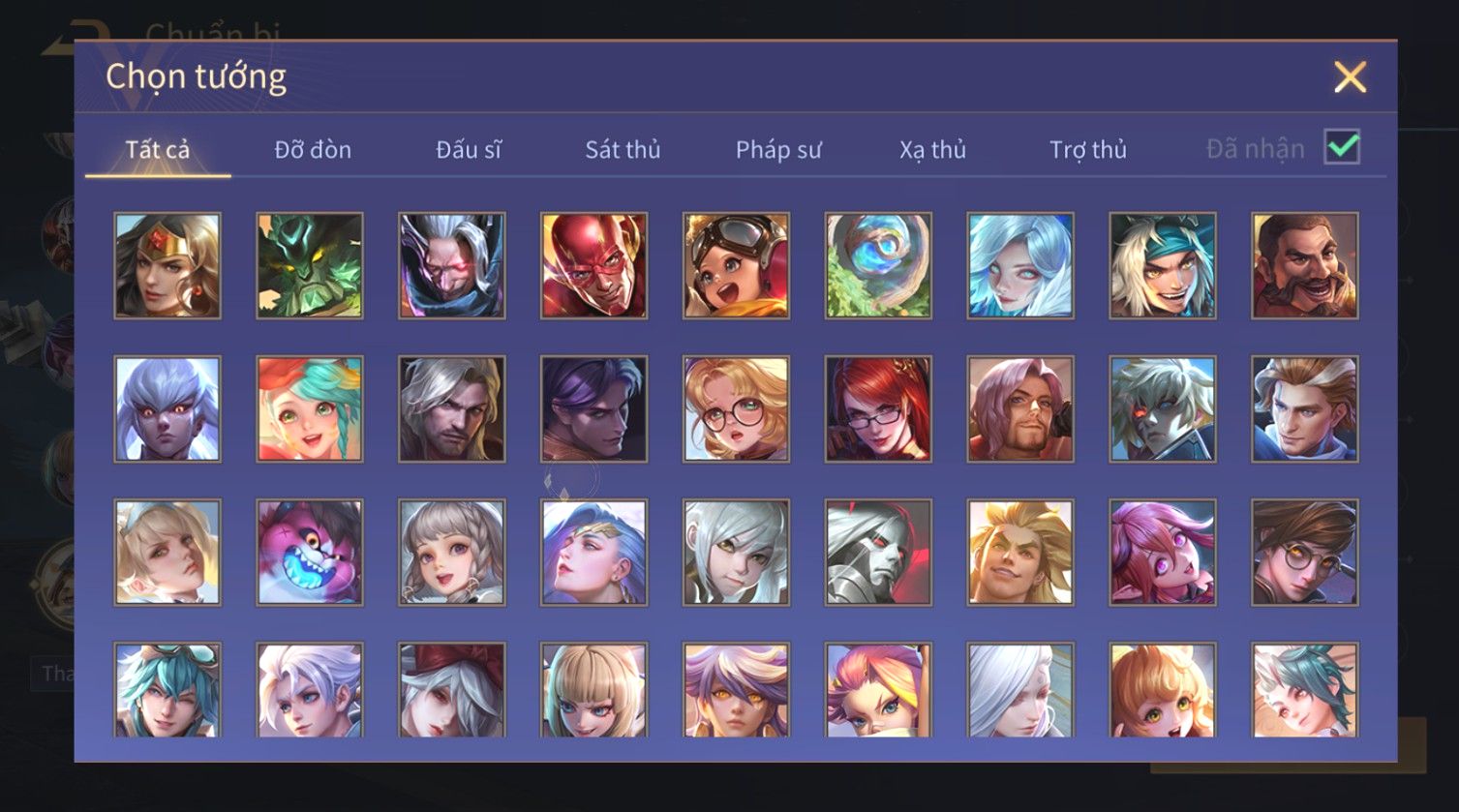Image resolution: width=1459 pixels, height=812 pixels.
Task: Select the brown-haired boy with round glasses
Action: 1305,553
